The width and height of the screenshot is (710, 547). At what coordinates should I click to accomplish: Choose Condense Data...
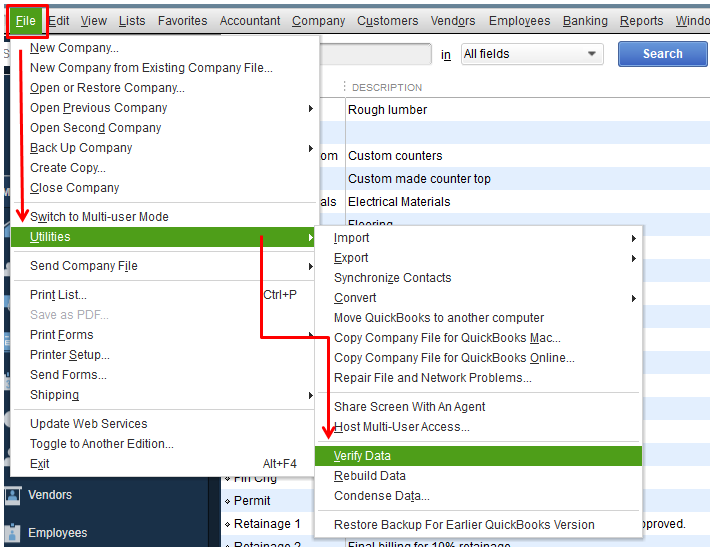[479, 496]
